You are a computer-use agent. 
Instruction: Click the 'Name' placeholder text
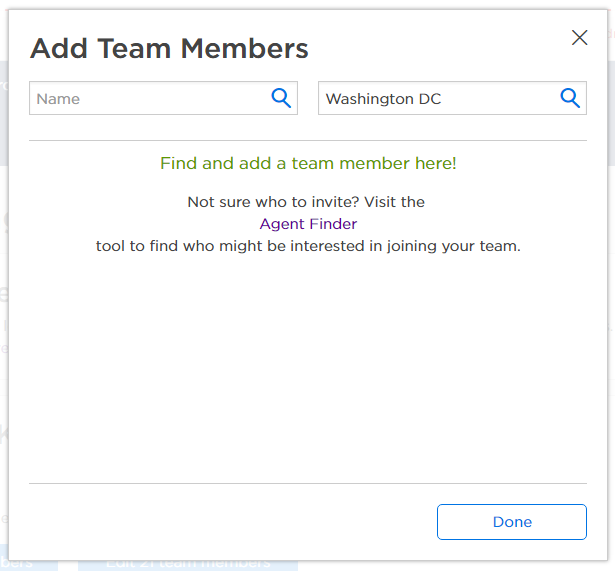point(58,99)
